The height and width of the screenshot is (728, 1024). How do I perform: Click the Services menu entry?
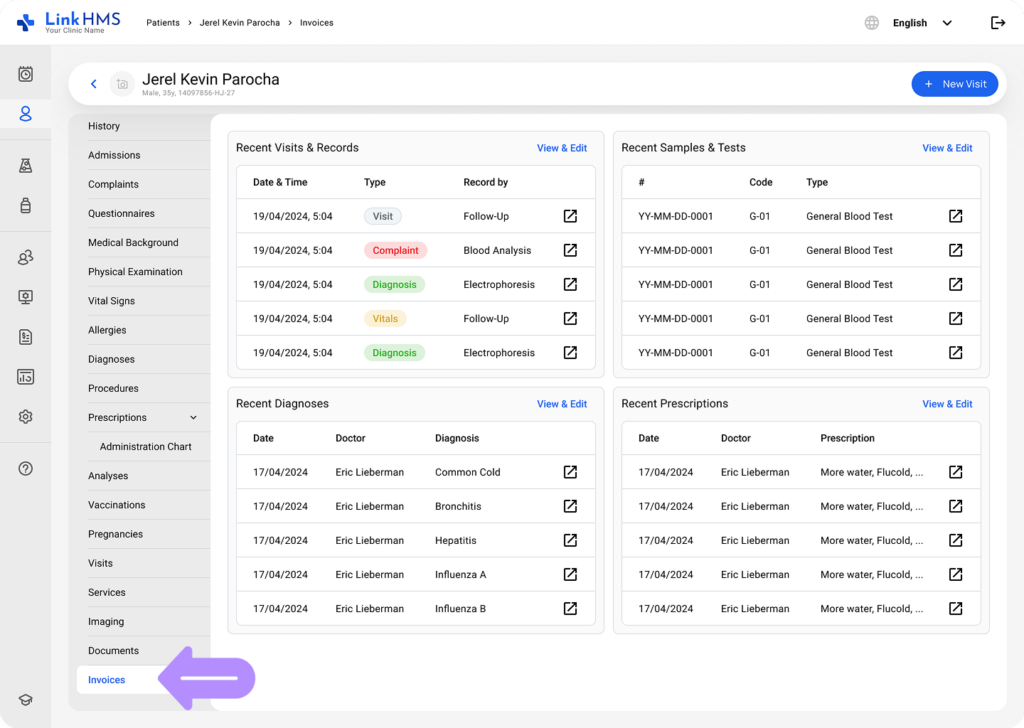(107, 592)
